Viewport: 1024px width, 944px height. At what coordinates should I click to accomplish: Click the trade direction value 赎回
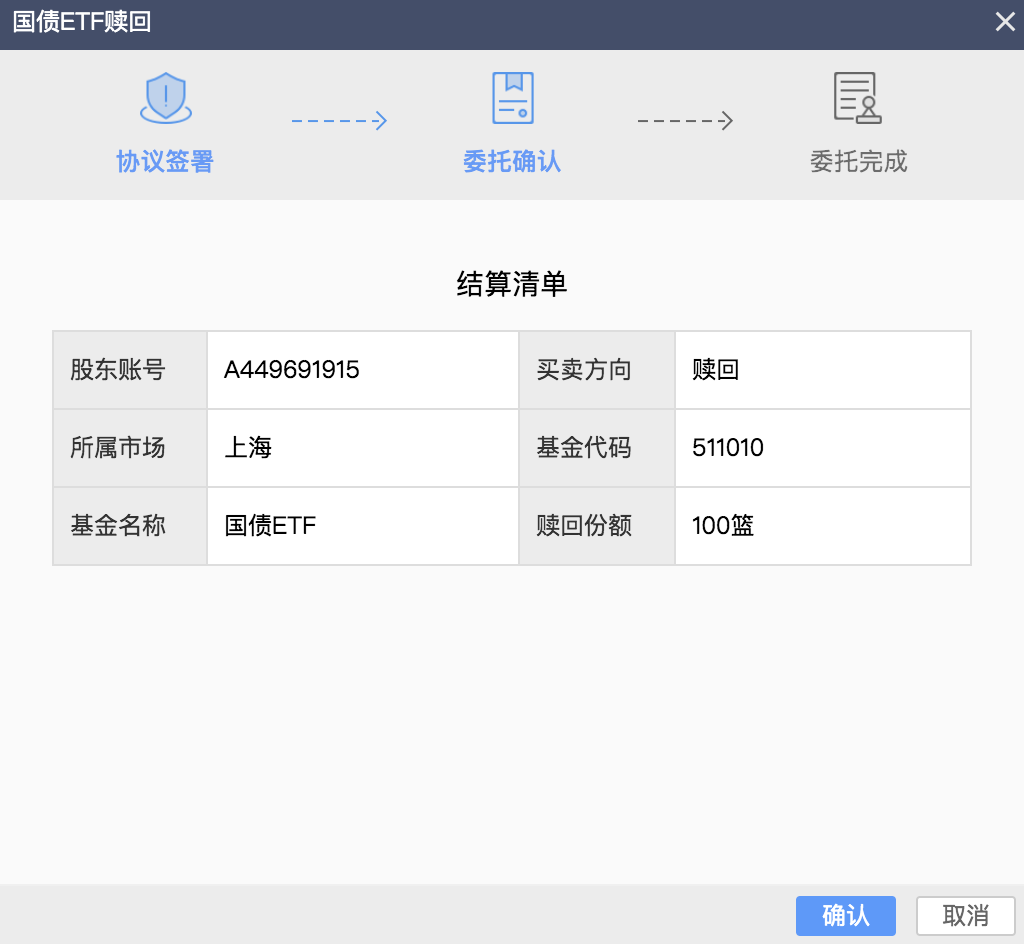point(716,370)
